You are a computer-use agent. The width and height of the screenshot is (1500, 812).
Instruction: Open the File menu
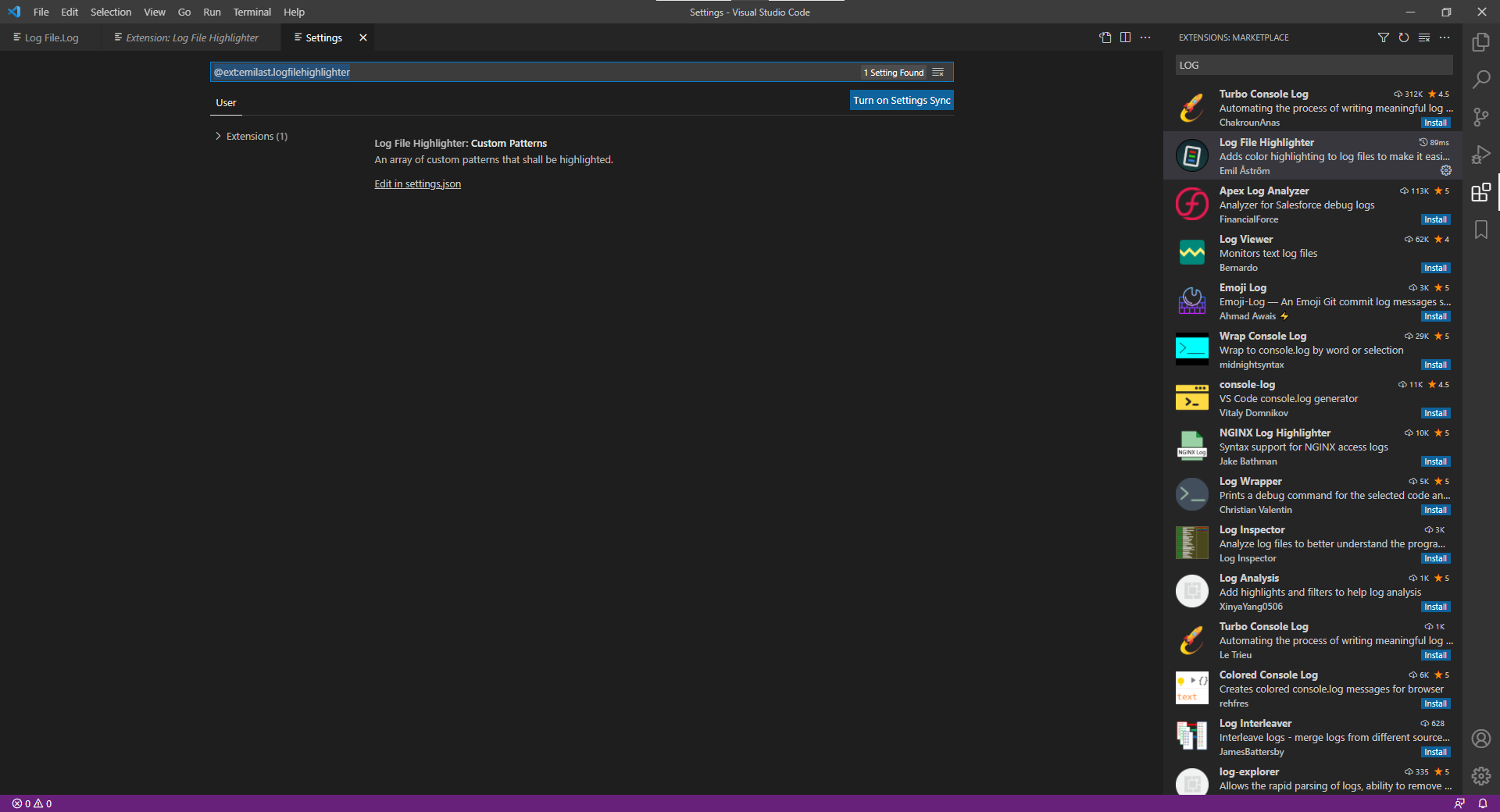(41, 12)
